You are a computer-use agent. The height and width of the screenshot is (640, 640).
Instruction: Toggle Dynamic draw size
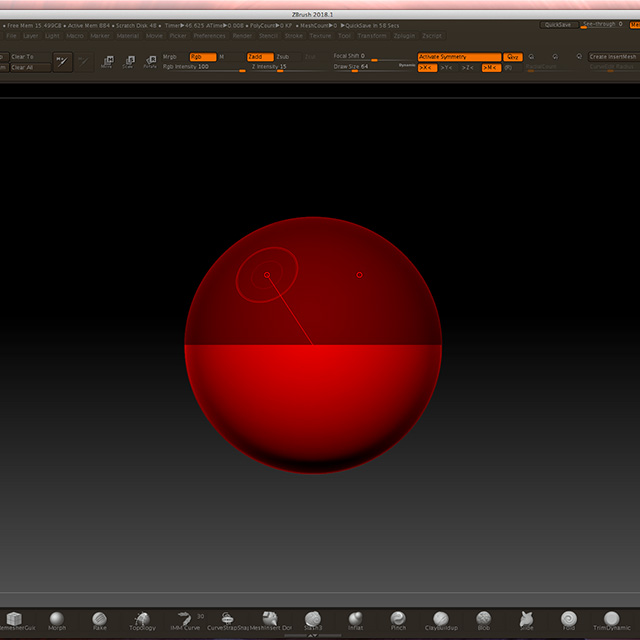[x=407, y=65]
